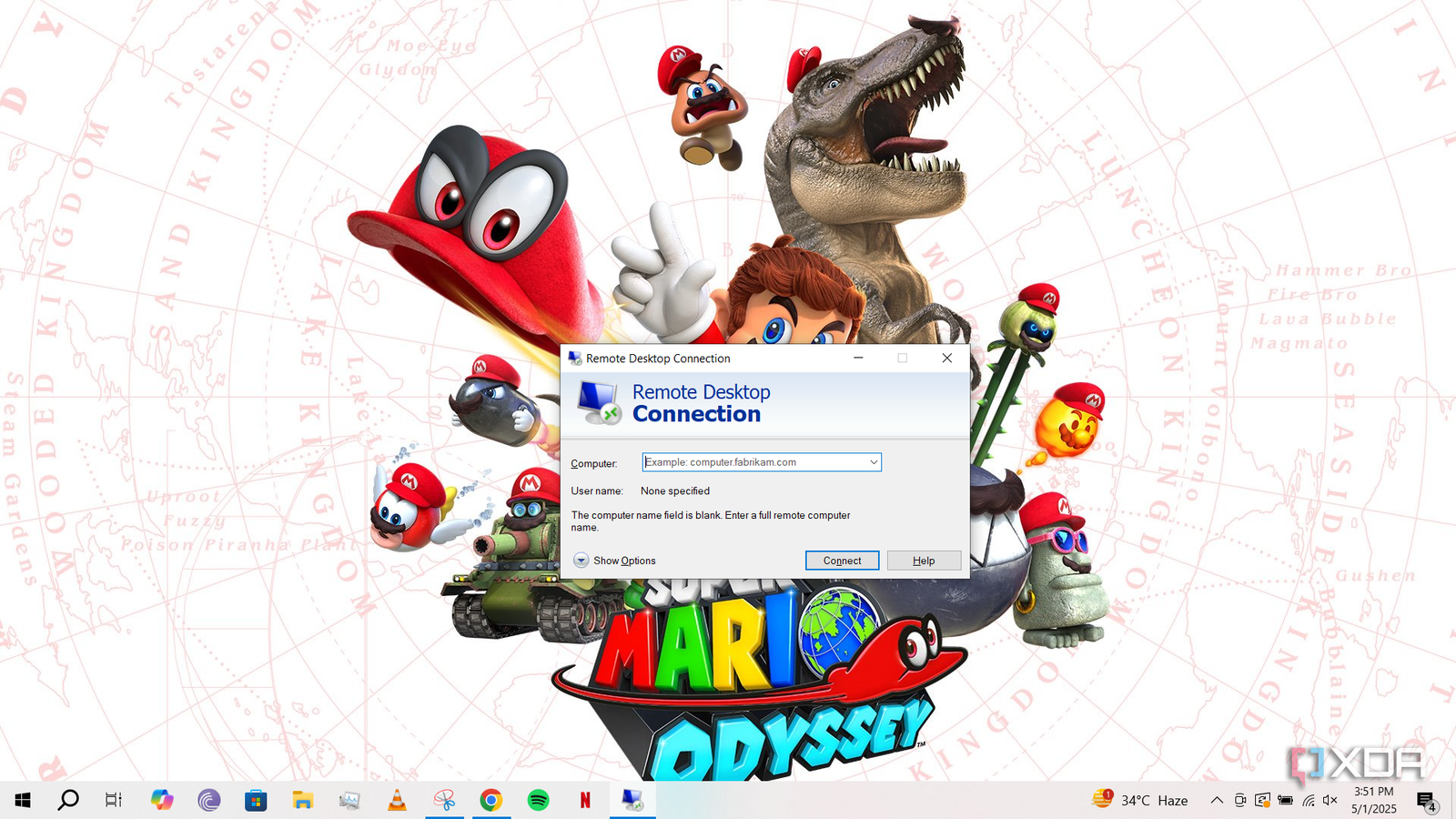The width and height of the screenshot is (1456, 819).
Task: Open Windows Start menu
Action: (23, 800)
